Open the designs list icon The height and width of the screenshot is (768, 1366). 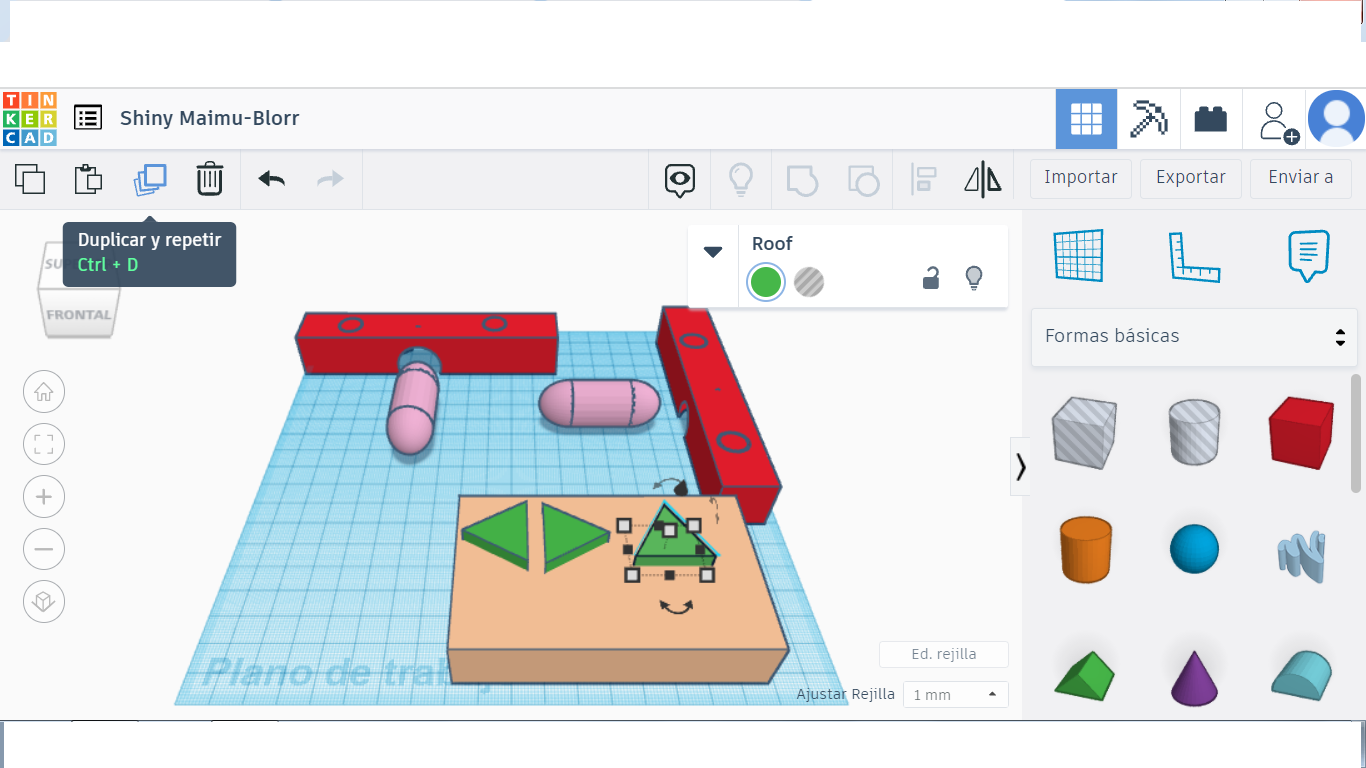tap(88, 118)
